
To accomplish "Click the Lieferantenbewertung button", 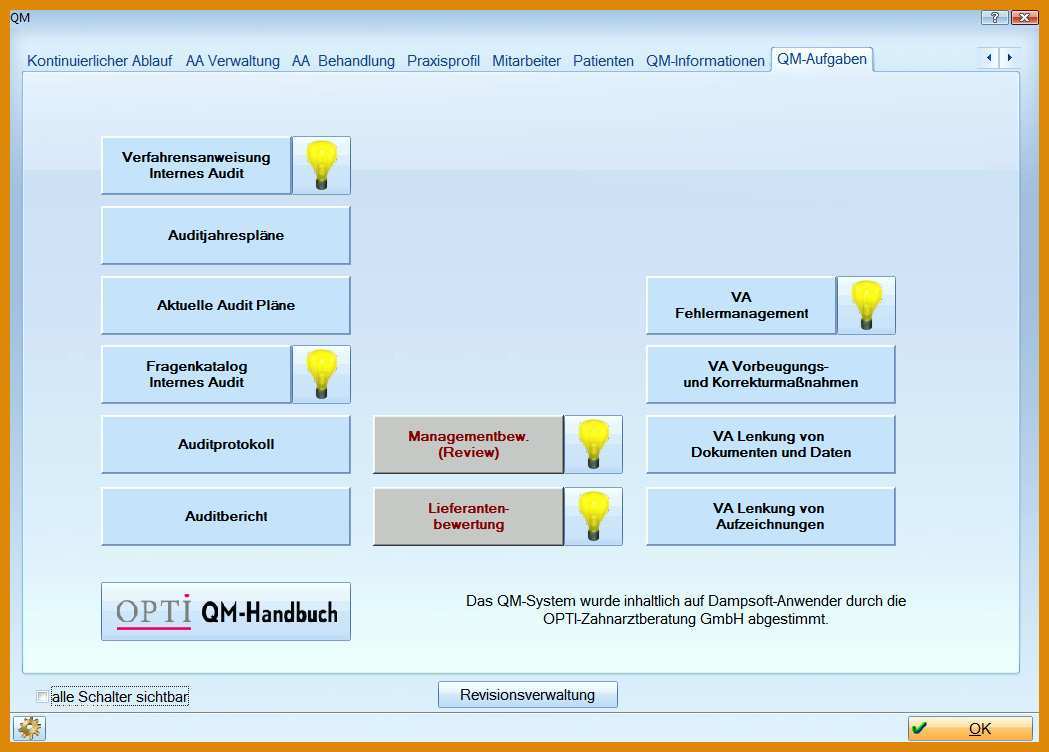I will 468,516.
